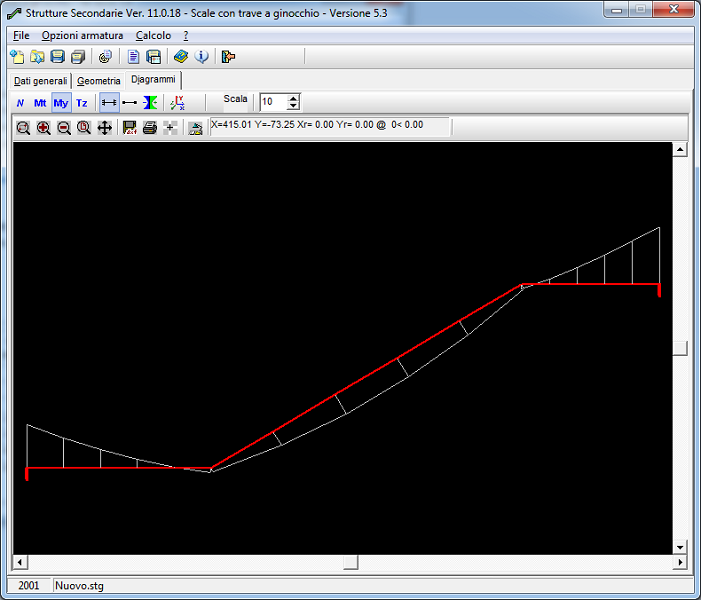This screenshot has height=600, width=701.
Task: Click the vertical scrollbar thumb
Action: click(680, 348)
